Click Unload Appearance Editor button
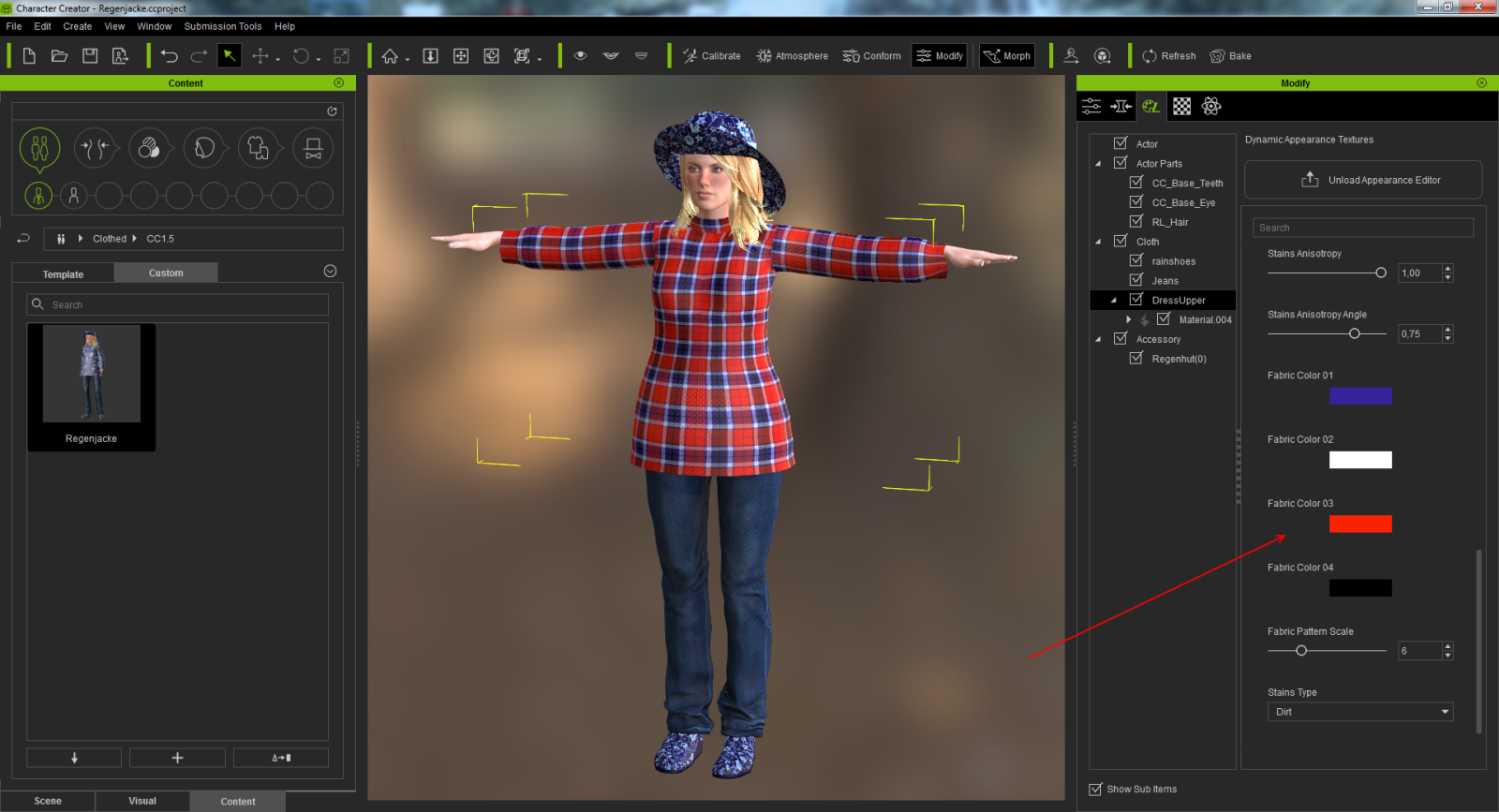1499x812 pixels. [1363, 180]
